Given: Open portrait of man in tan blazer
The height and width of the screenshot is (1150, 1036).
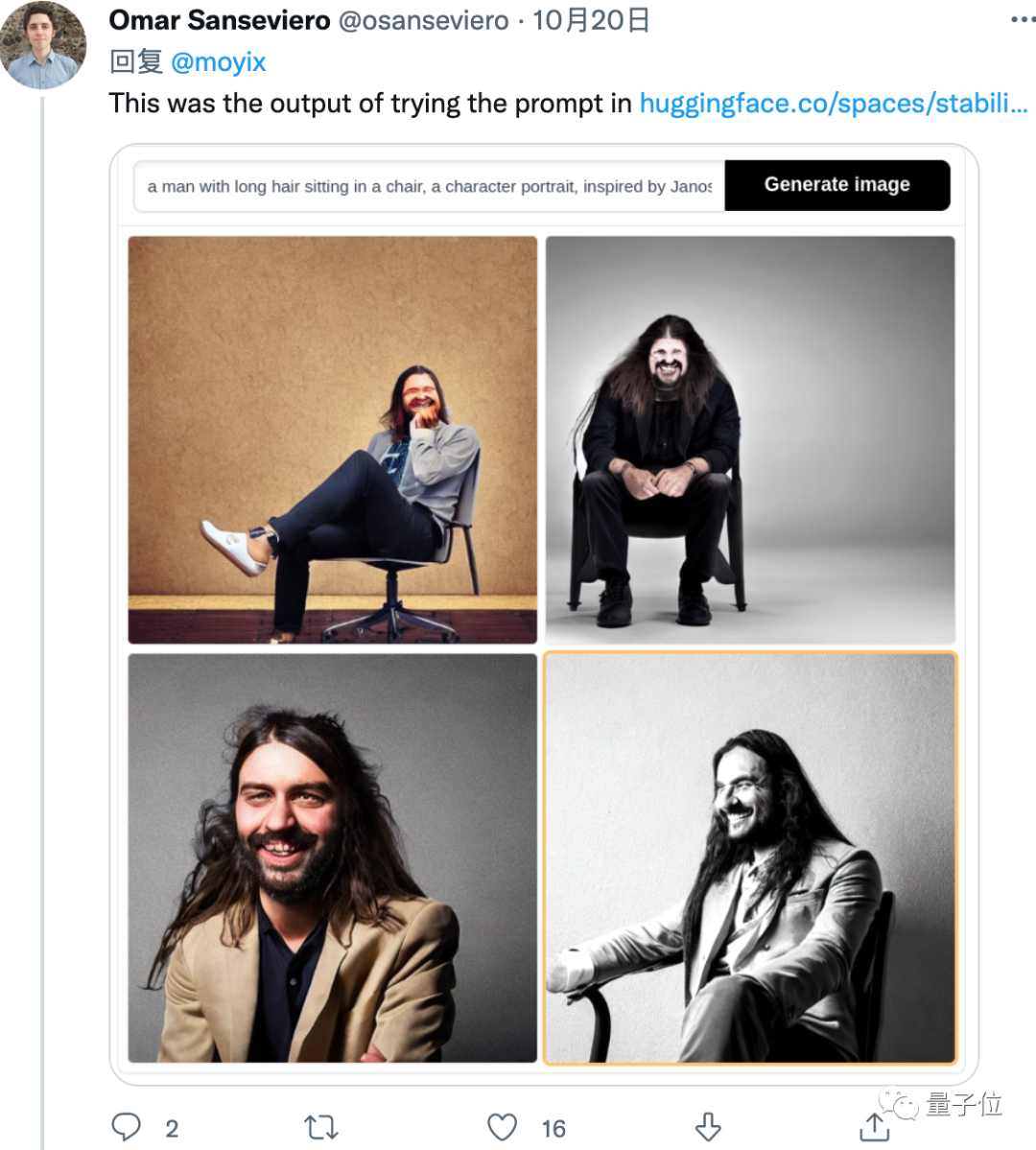Looking at the screenshot, I should (x=332, y=857).
